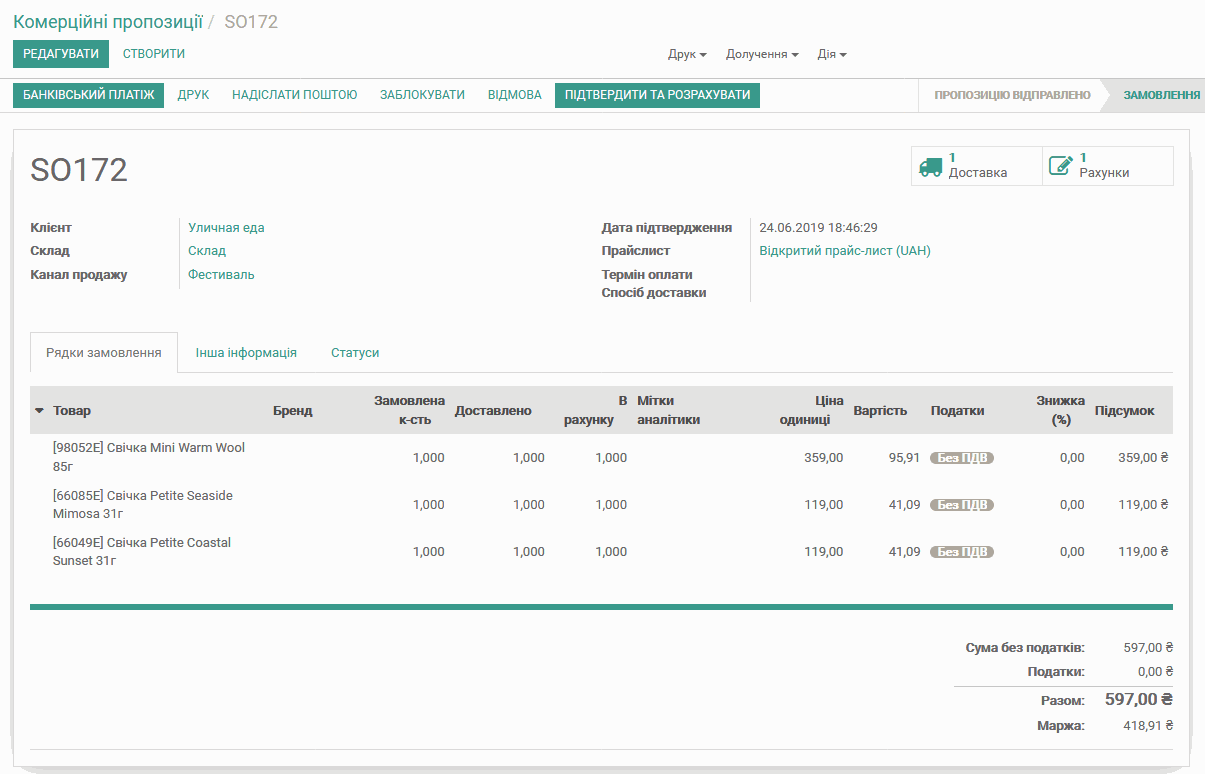Open the Комерційні пропозиції breadcrumb link

[x=108, y=22]
